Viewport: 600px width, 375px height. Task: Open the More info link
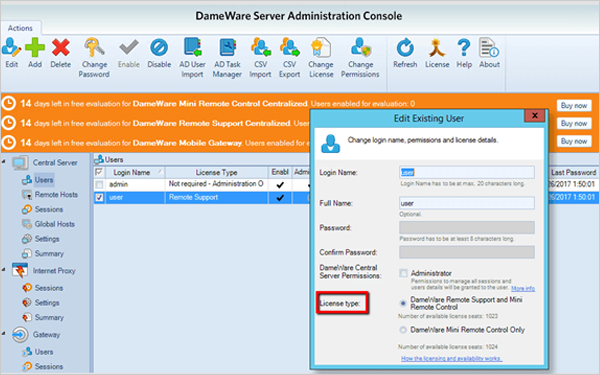pos(523,289)
